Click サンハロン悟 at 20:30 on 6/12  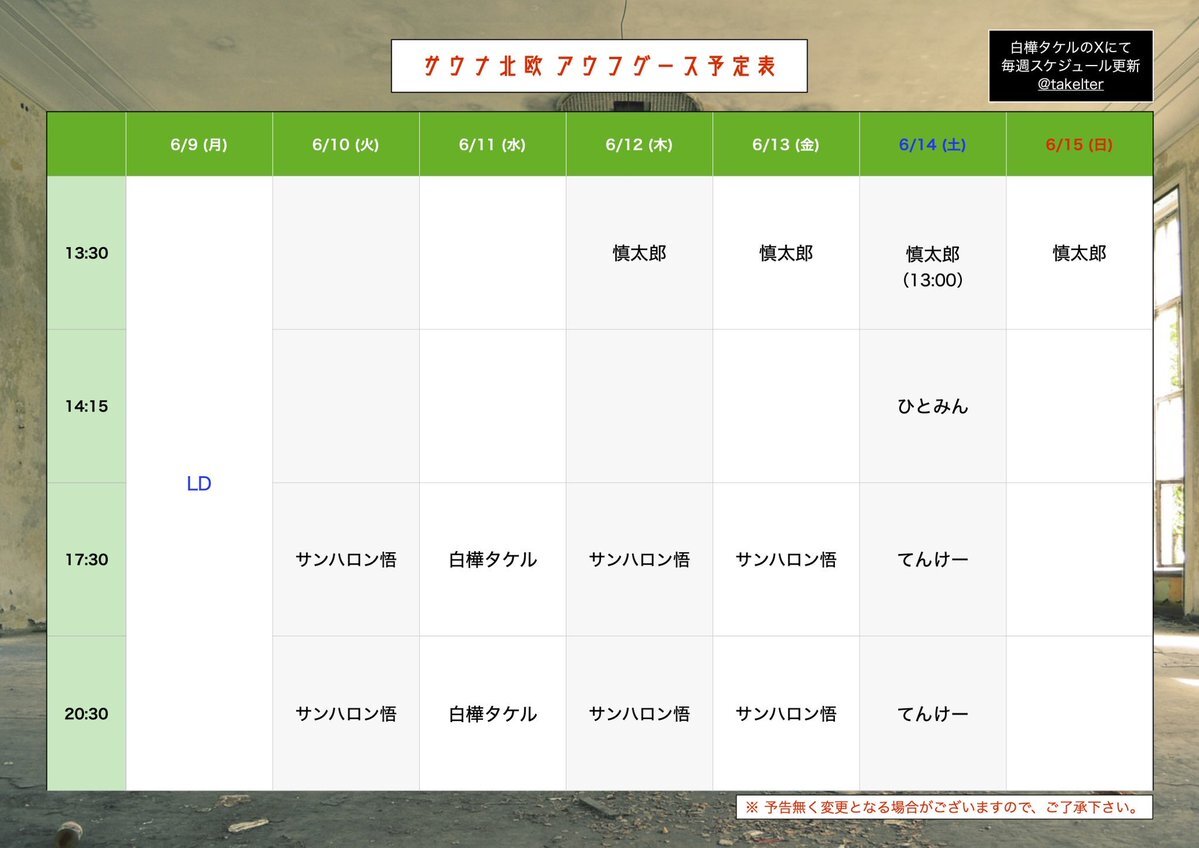[x=639, y=714]
